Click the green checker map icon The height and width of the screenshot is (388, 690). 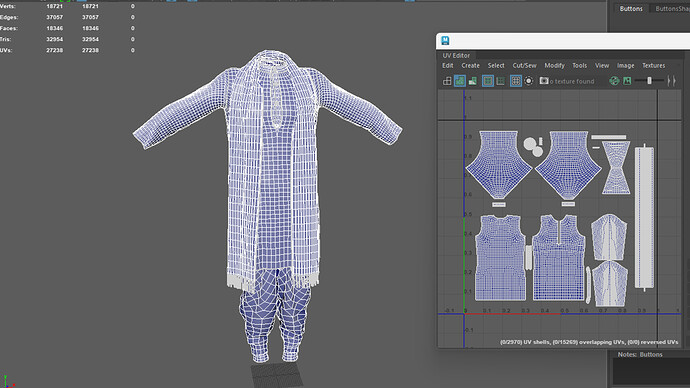614,81
